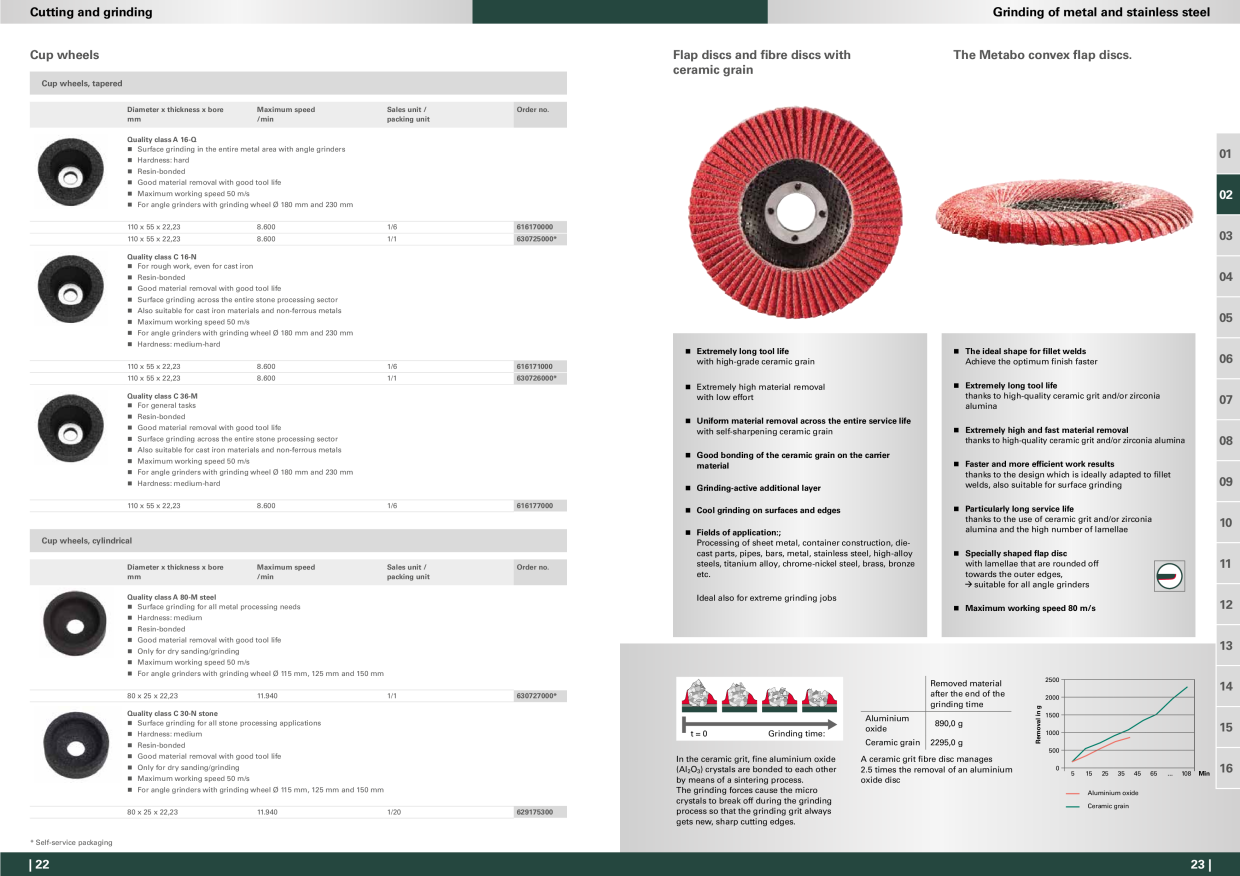
Task: Select the highlighted chapter tab 02
Action: [1227, 195]
